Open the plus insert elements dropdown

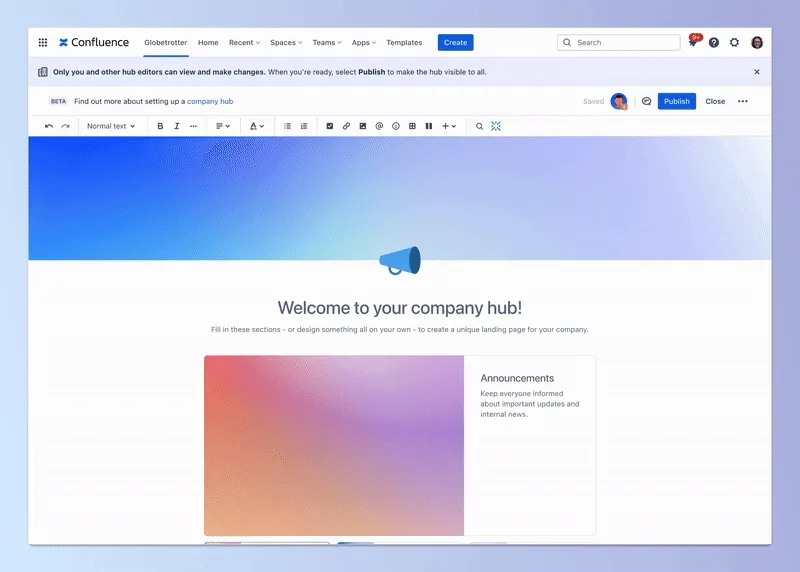pos(449,126)
